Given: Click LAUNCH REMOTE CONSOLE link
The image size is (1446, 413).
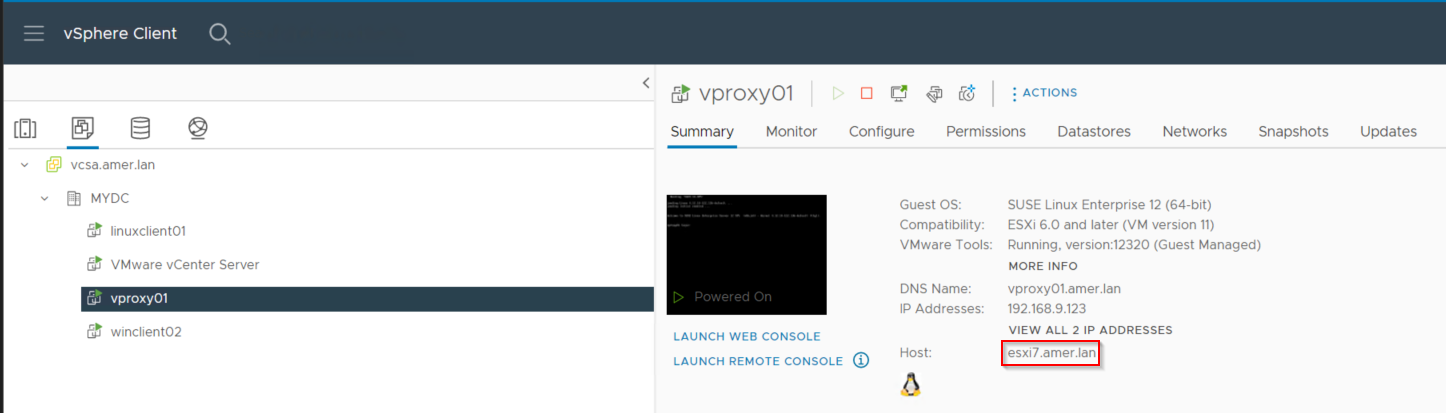Looking at the screenshot, I should tap(758, 361).
